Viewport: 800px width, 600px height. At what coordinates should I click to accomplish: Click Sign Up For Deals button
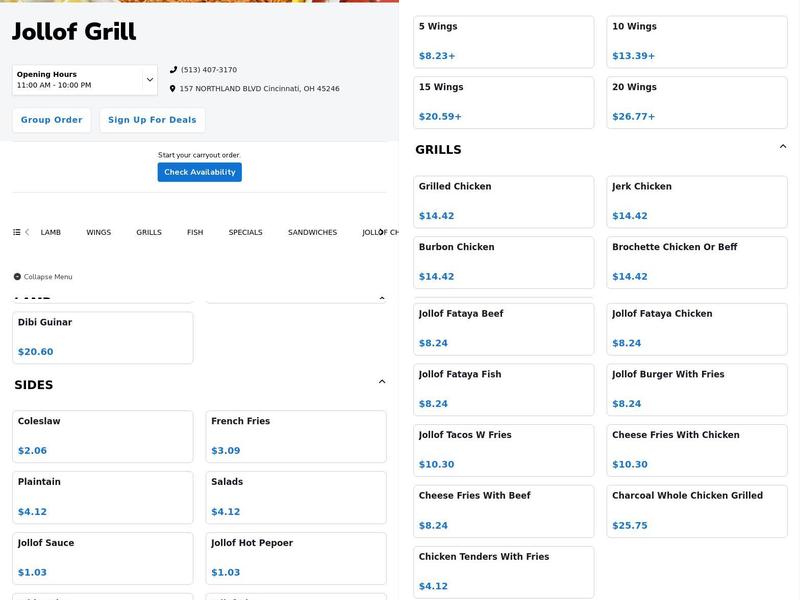pyautogui.click(x=152, y=120)
